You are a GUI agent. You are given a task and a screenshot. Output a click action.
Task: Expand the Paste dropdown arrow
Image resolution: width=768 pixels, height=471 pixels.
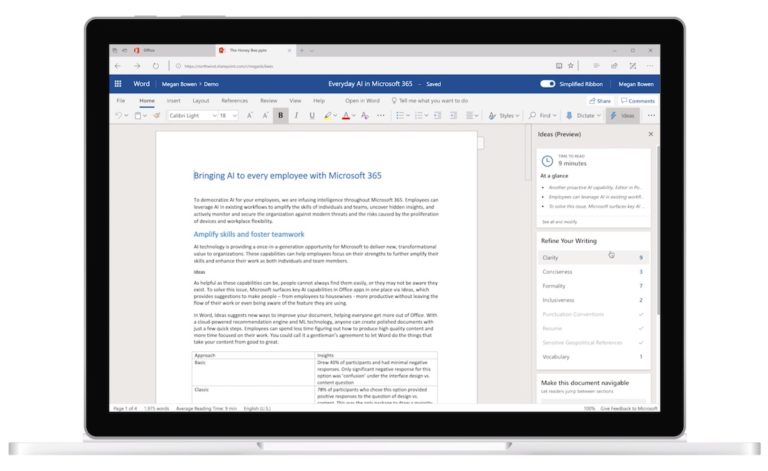pos(145,116)
